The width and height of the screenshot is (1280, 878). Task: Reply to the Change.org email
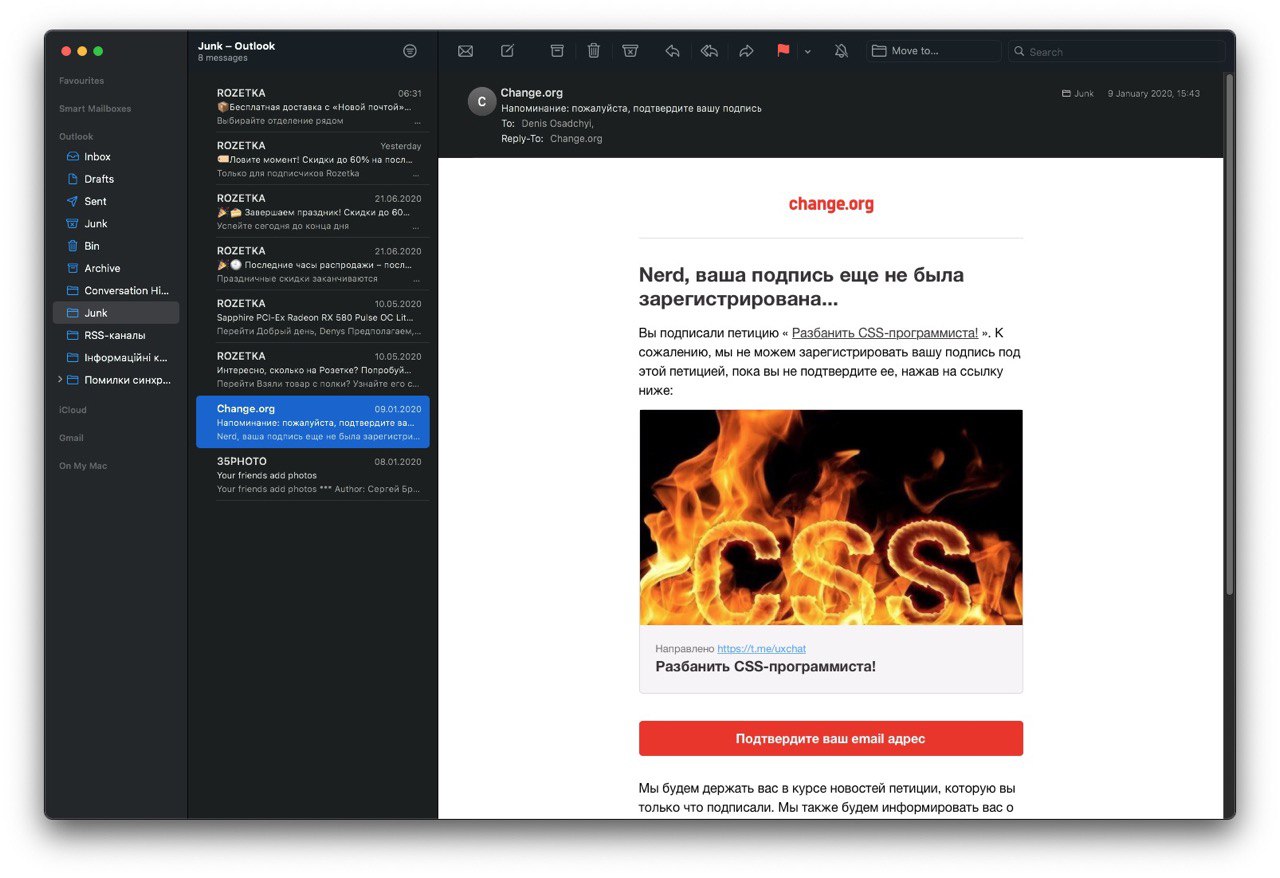672,51
